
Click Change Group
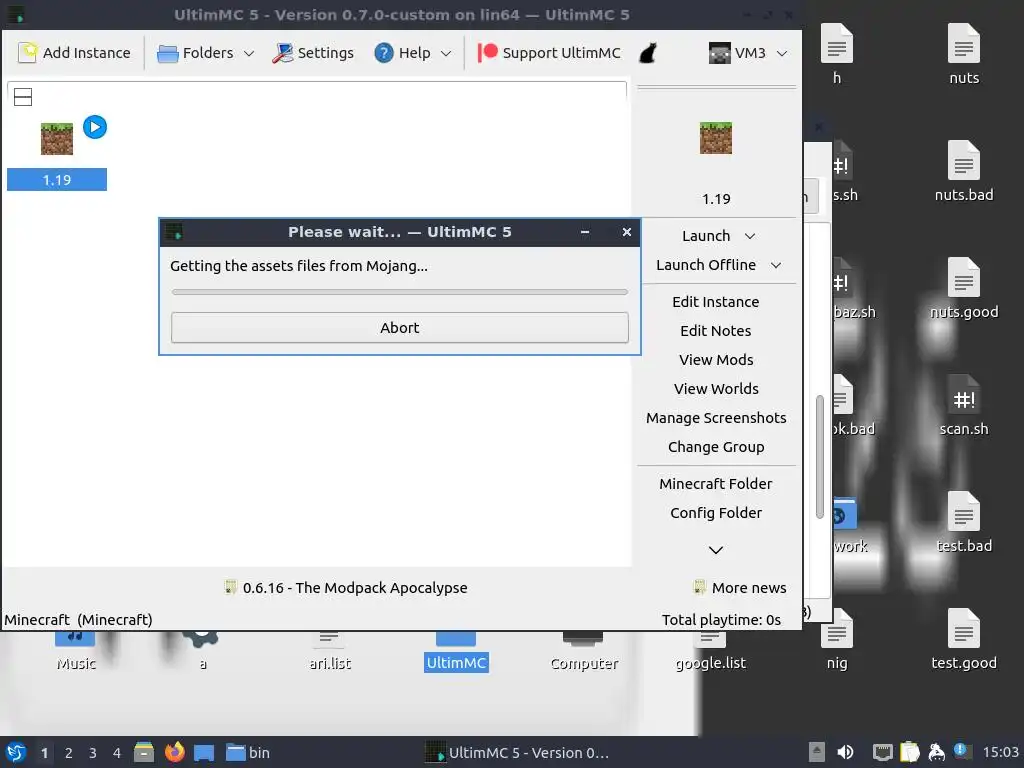click(716, 447)
